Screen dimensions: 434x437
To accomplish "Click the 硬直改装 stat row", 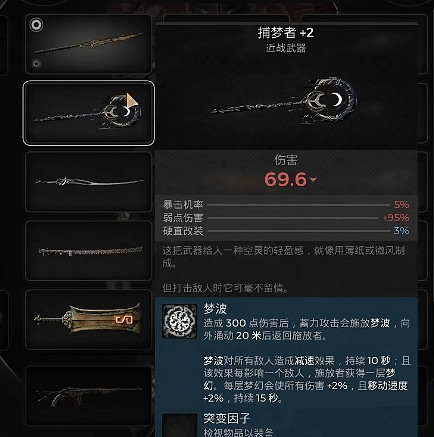I will point(286,231).
